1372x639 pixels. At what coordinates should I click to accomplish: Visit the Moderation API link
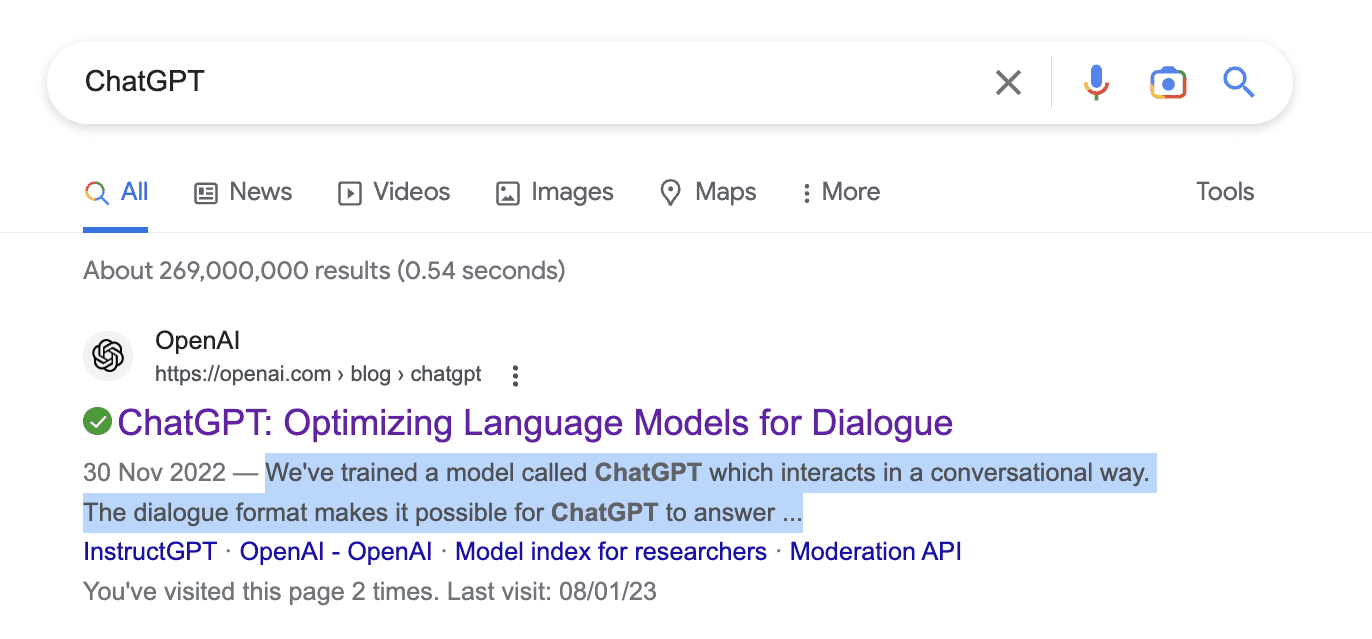(875, 551)
